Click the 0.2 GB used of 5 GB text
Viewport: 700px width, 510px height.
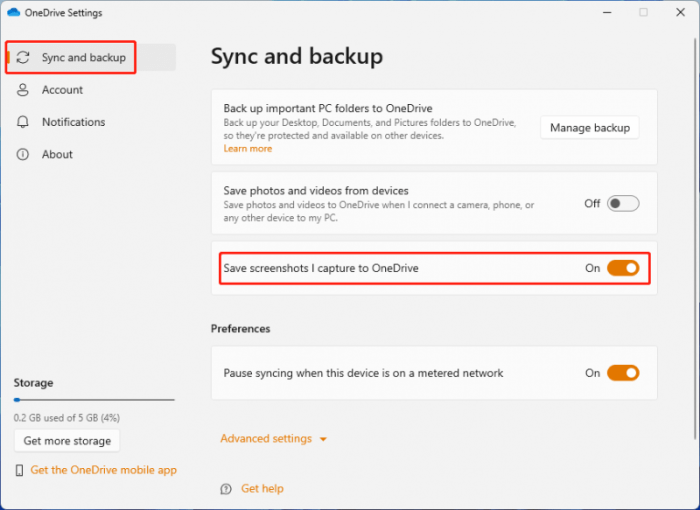coord(67,418)
